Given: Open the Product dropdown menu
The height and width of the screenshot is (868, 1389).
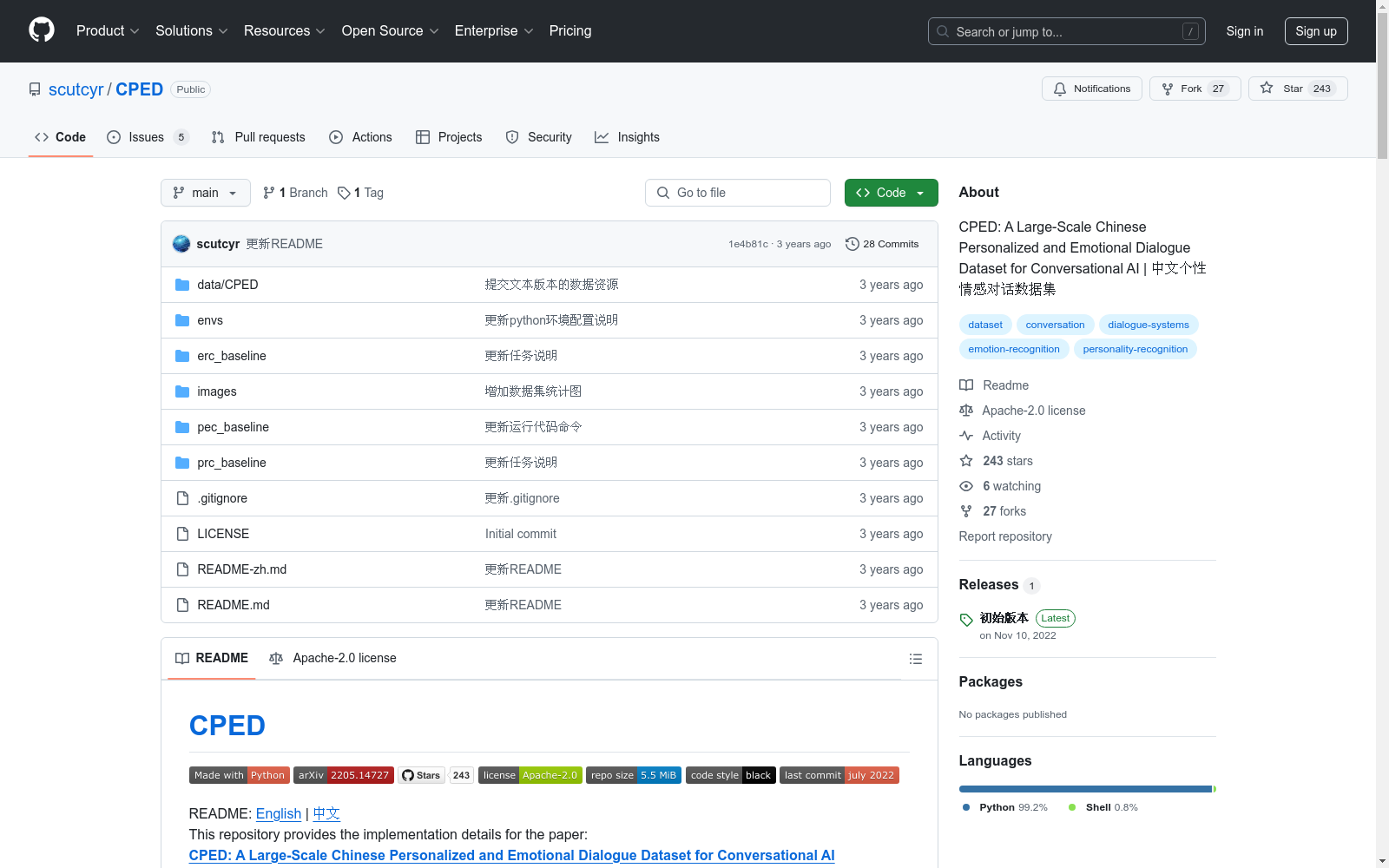Looking at the screenshot, I should click(108, 30).
